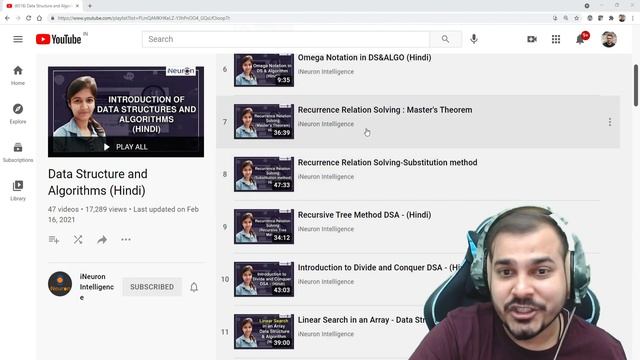Open Library in sidebar
This screenshot has width=640, height=360.
[x=18, y=191]
